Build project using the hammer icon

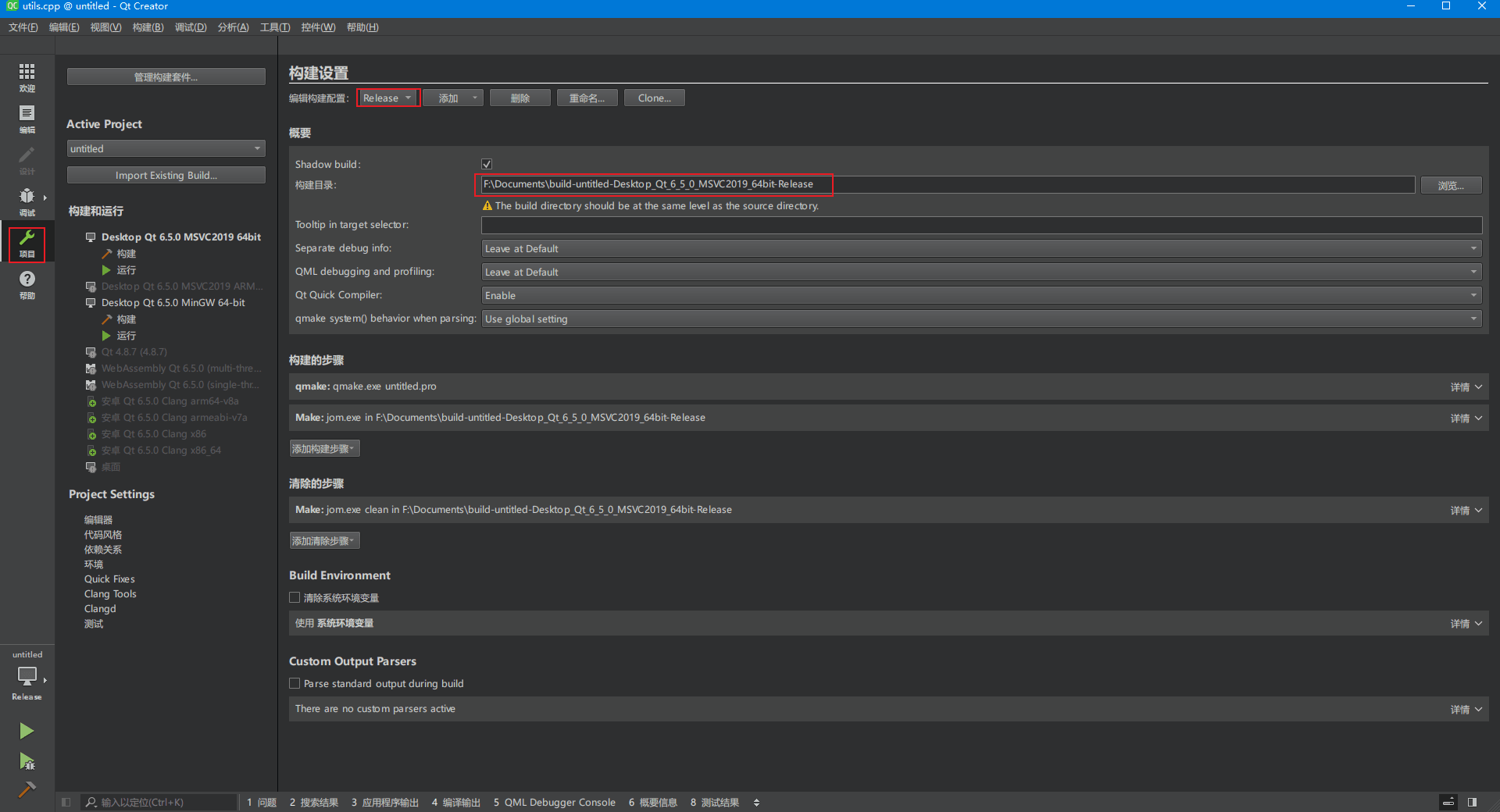(x=27, y=789)
